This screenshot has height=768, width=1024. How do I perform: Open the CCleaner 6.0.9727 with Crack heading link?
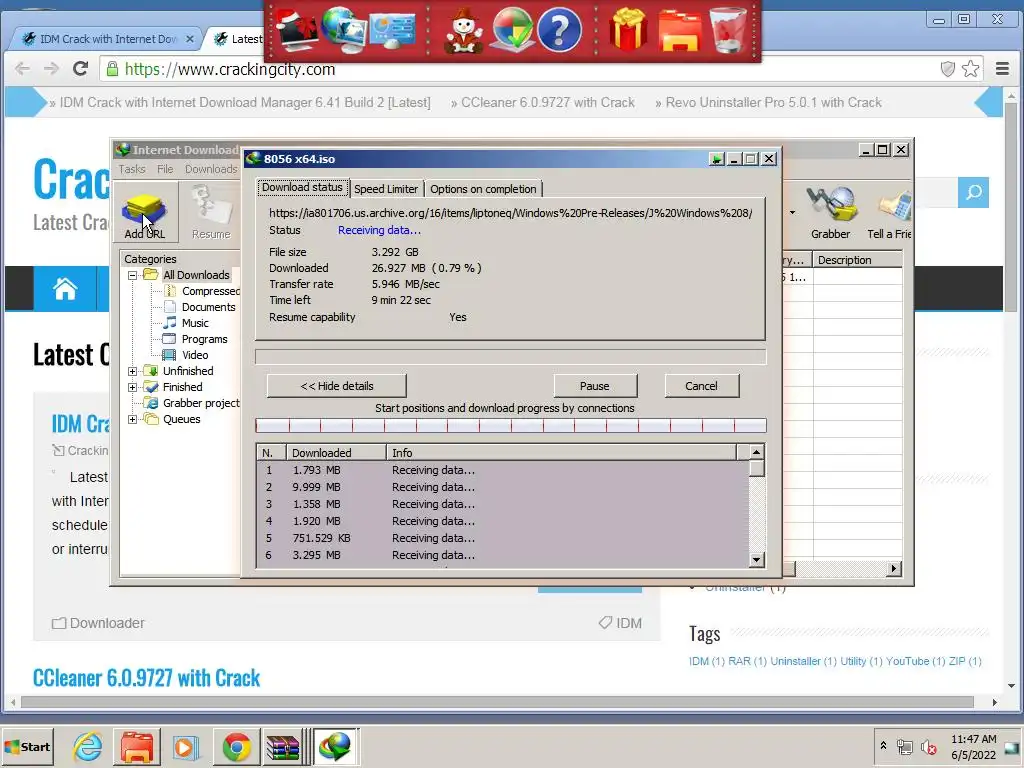pyautogui.click(x=146, y=678)
